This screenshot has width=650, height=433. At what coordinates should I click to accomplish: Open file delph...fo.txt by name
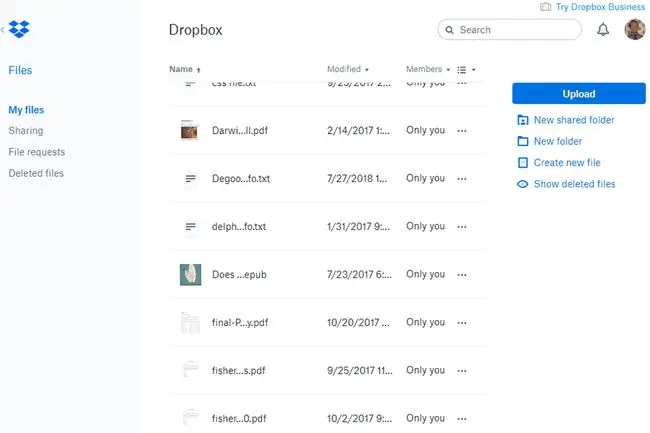(x=239, y=227)
